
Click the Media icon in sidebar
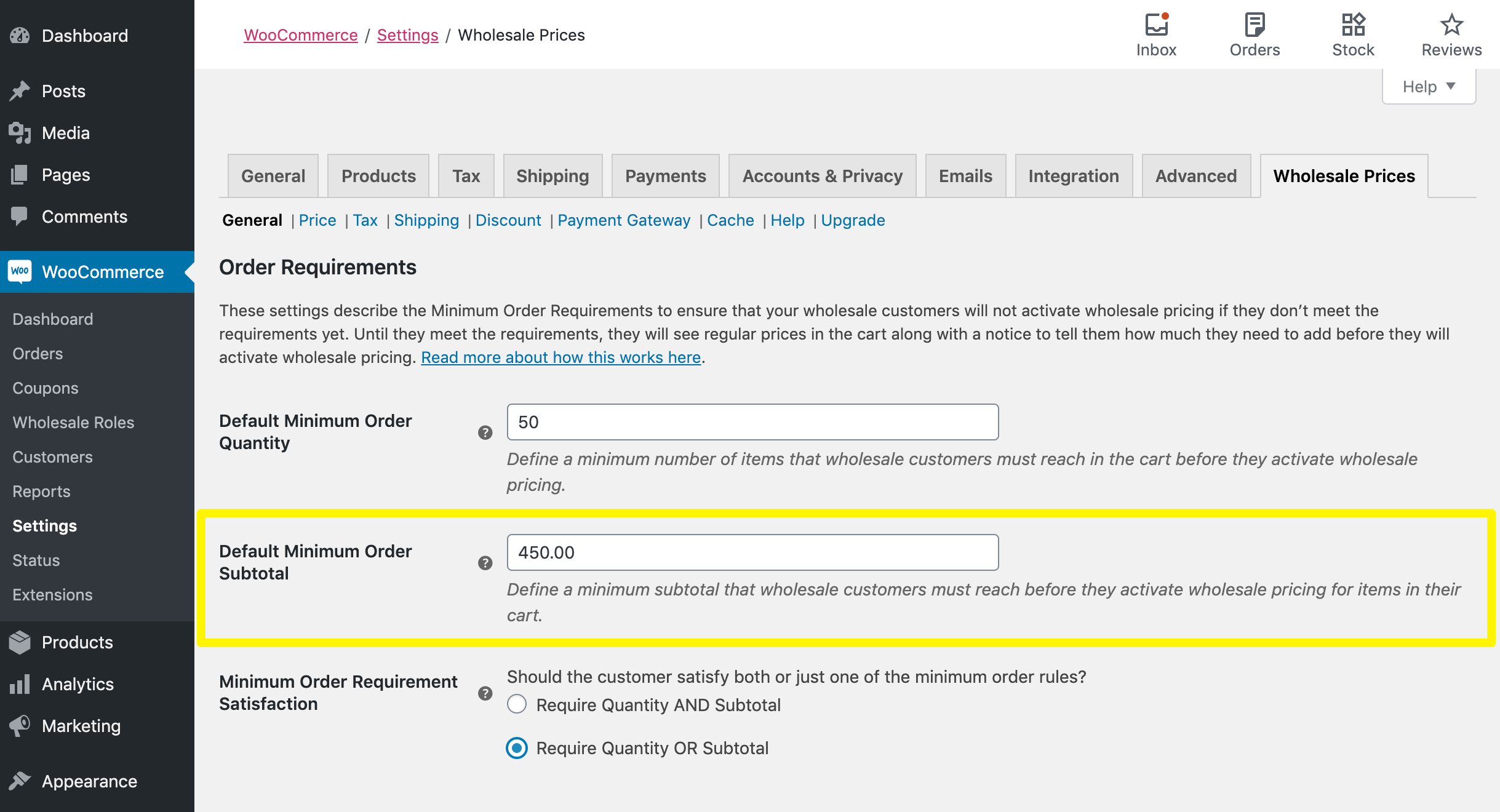click(20, 133)
